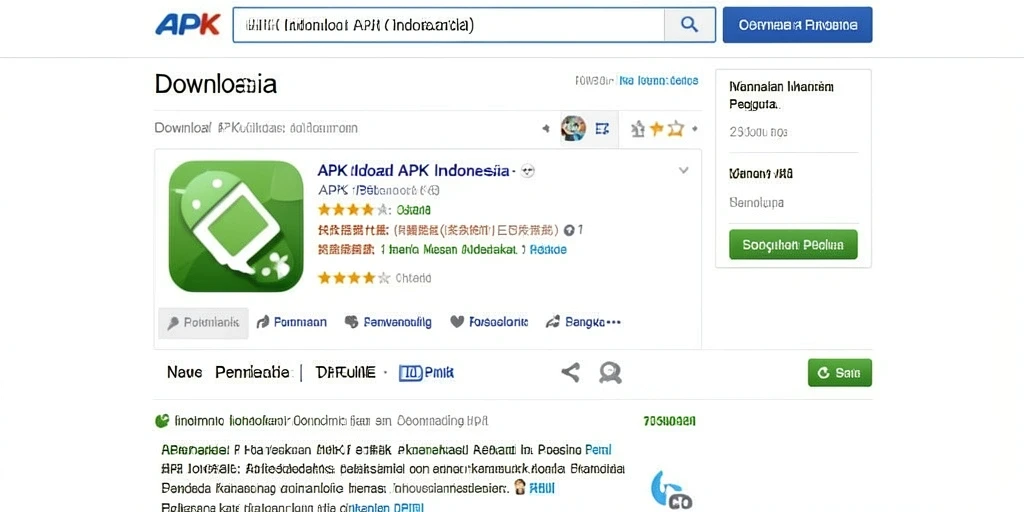Viewport: 1024px width, 512px height.
Task: Follow the blue 'RBUI' link after person icon
Action: [x=542, y=488]
